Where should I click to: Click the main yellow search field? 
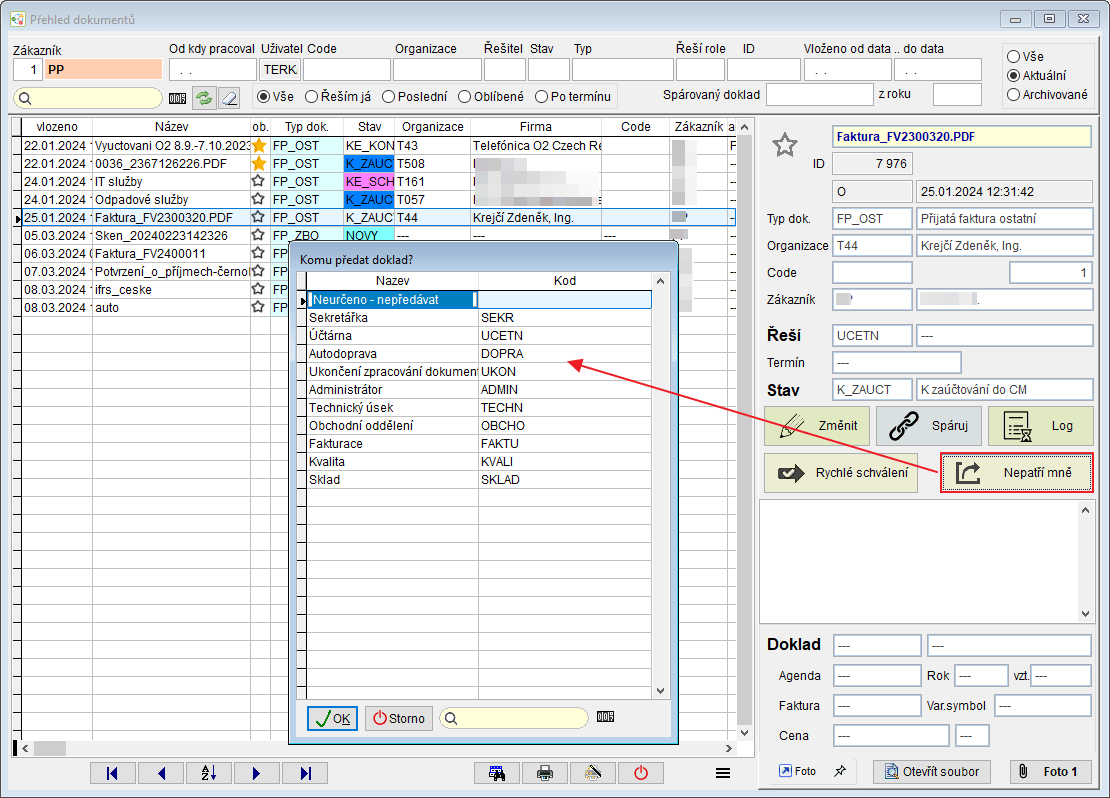pos(88,98)
